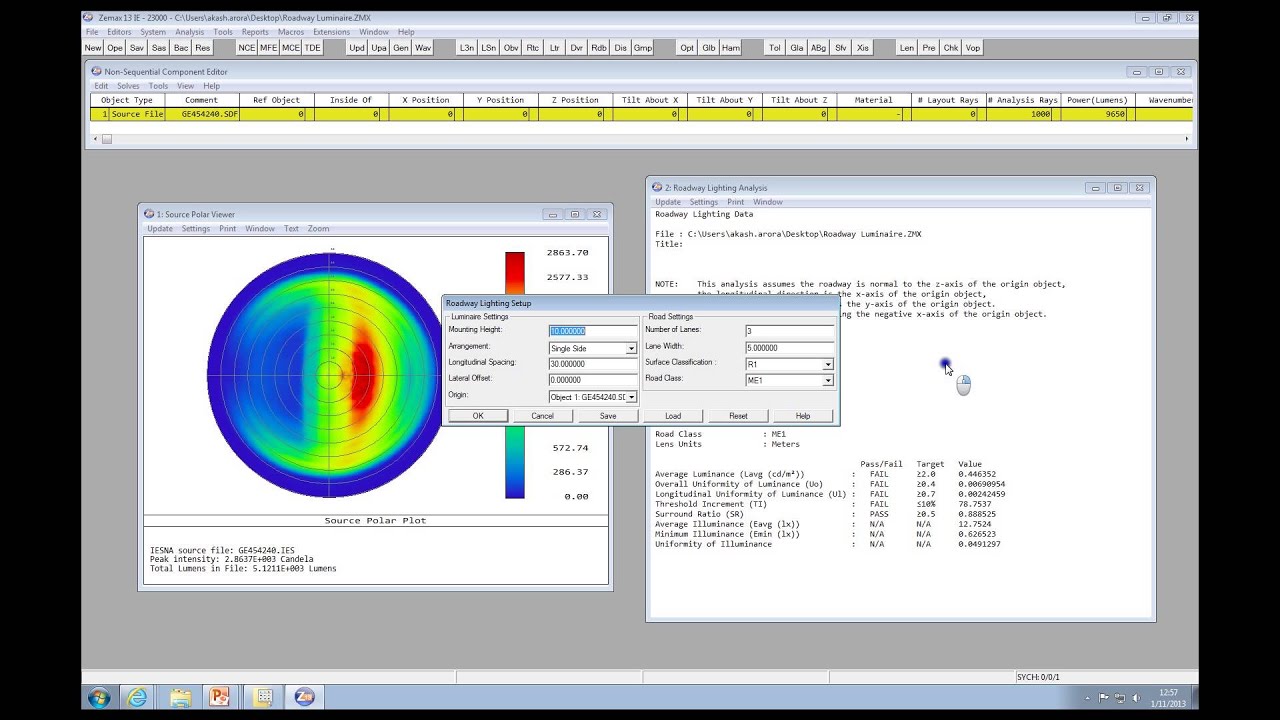
Task: Open Zoom menu in Source Polar Viewer
Action: tap(318, 229)
